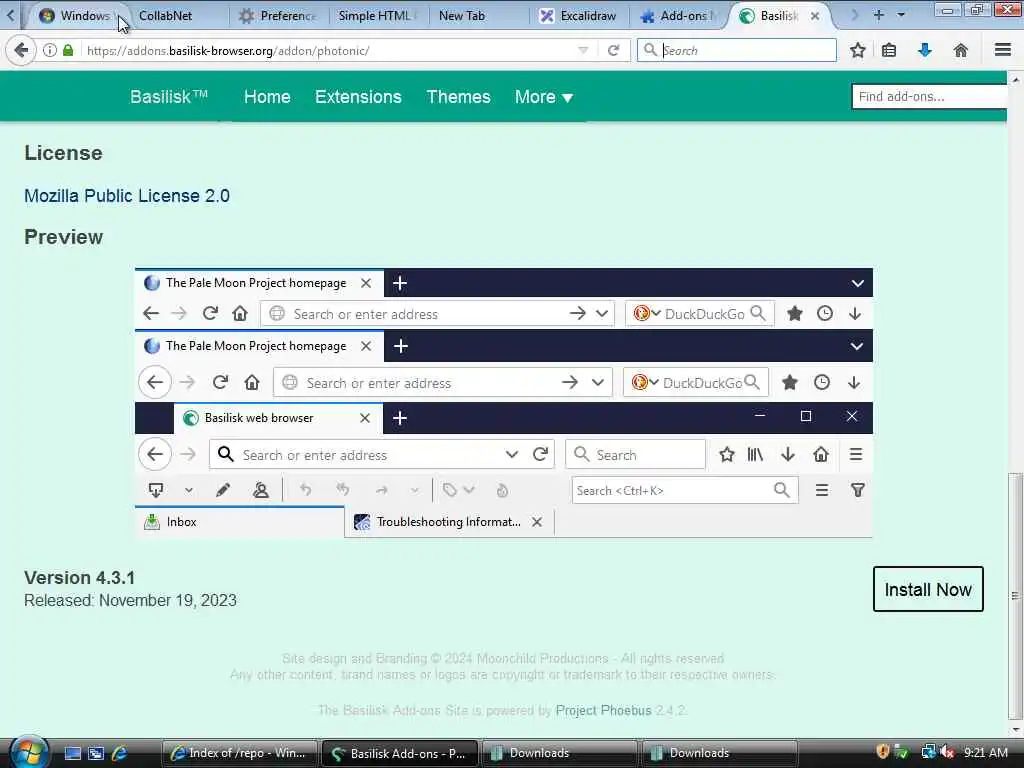Switch to the Windows tab
This screenshot has width=1024, height=768.
[76, 16]
